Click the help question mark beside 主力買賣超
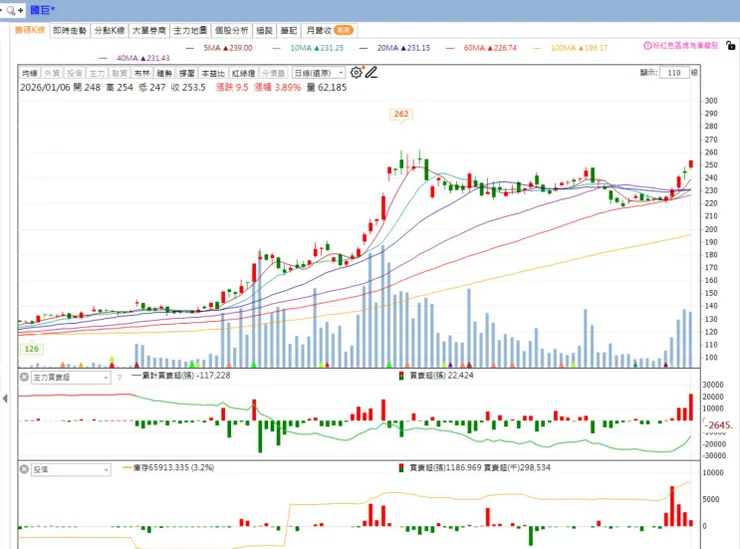The width and height of the screenshot is (740, 549). 119,377
